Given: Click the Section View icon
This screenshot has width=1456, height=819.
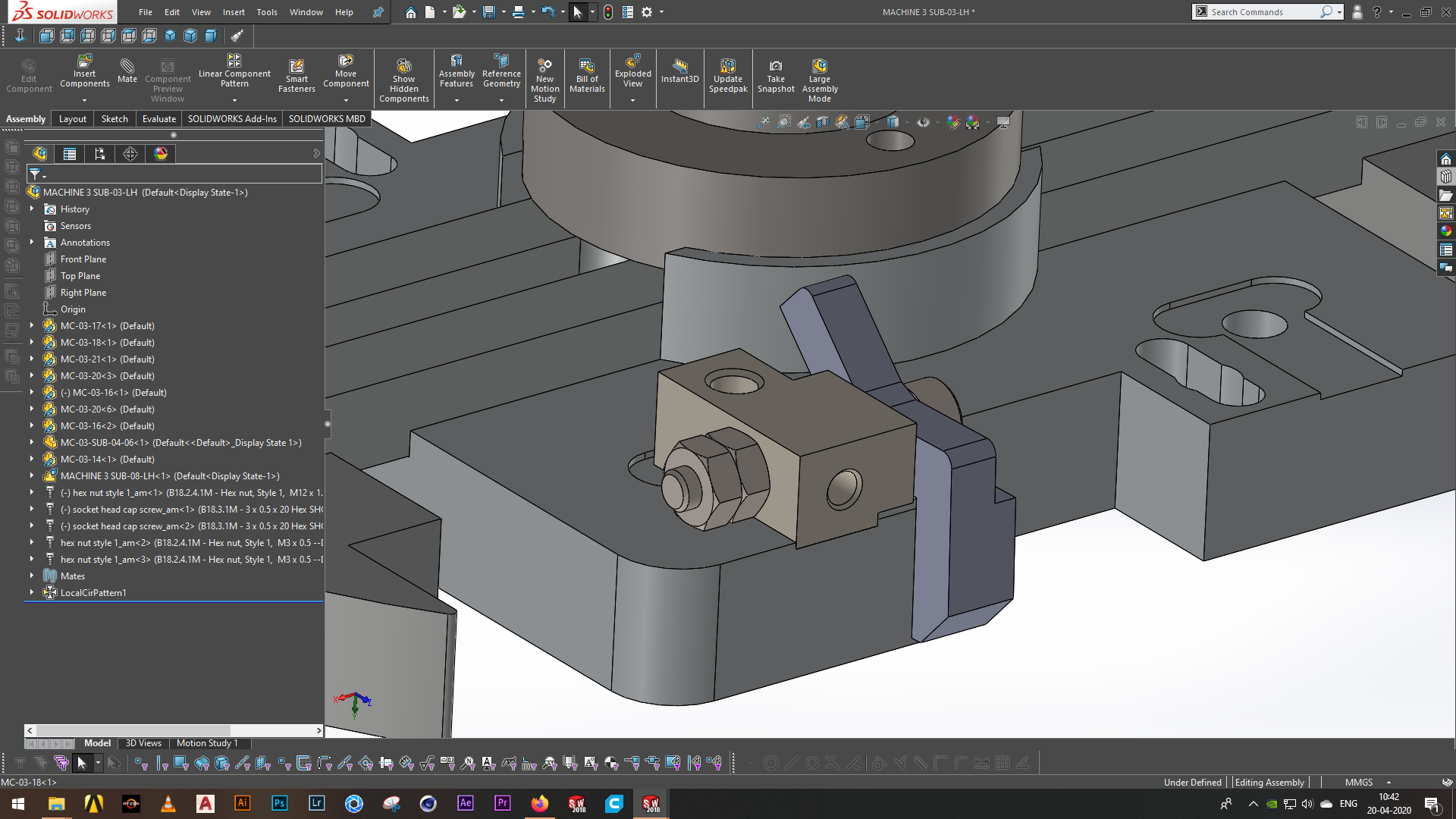Looking at the screenshot, I should (x=823, y=122).
